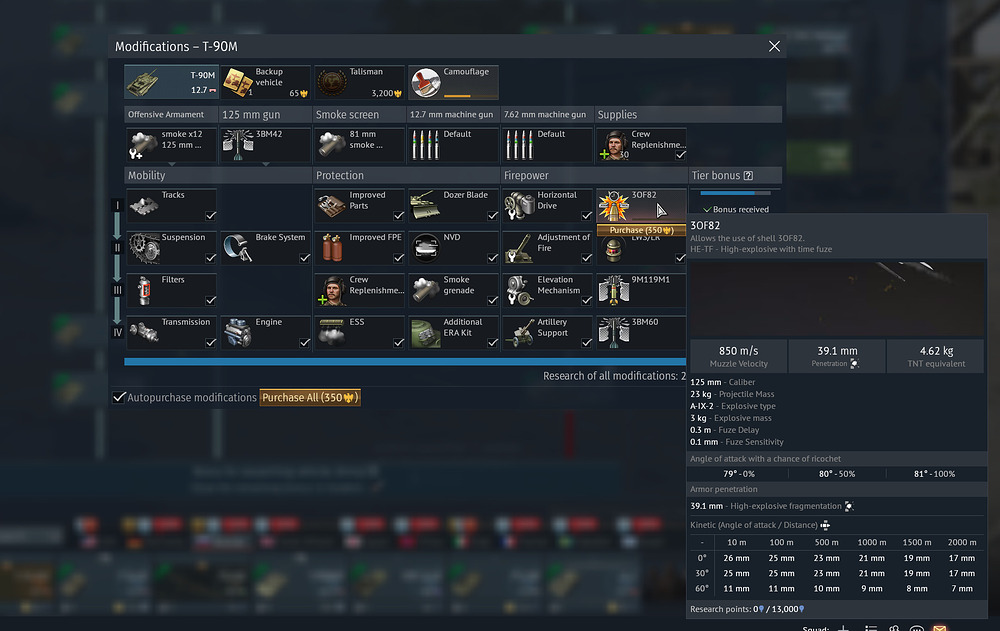The height and width of the screenshot is (631, 1000).
Task: Click the Purchase button under 3OF82
Action: click(640, 230)
